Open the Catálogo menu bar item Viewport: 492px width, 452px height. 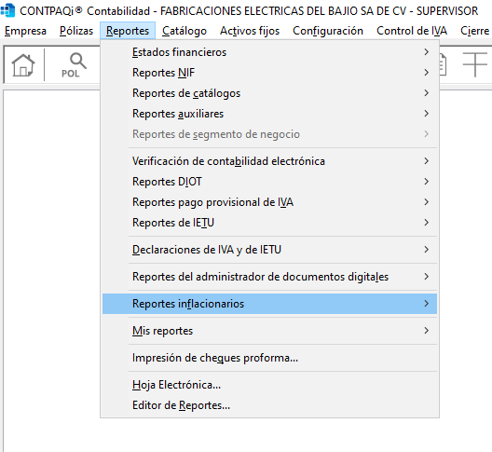click(x=184, y=31)
